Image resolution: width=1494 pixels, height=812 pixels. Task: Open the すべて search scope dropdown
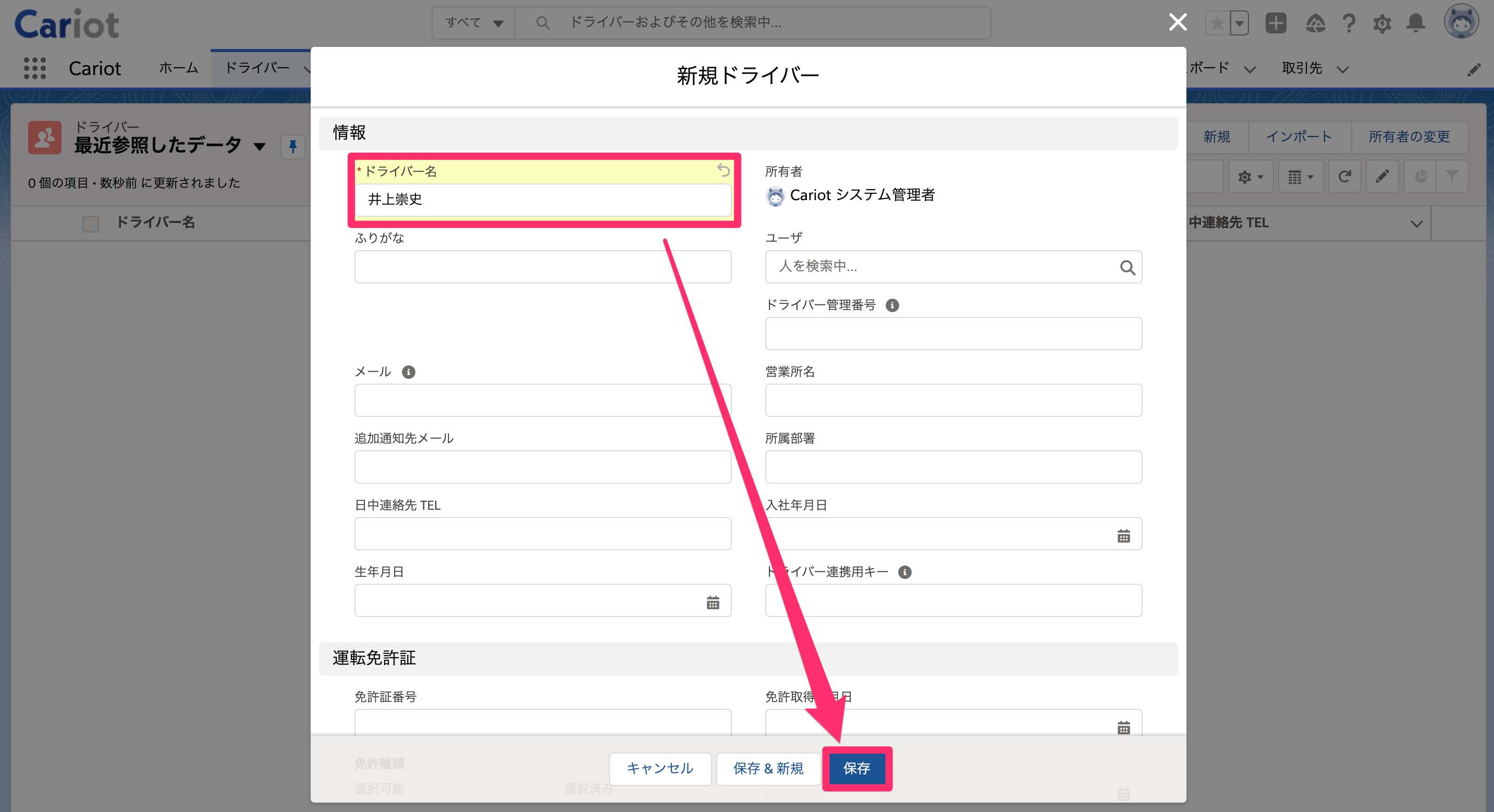point(474,23)
